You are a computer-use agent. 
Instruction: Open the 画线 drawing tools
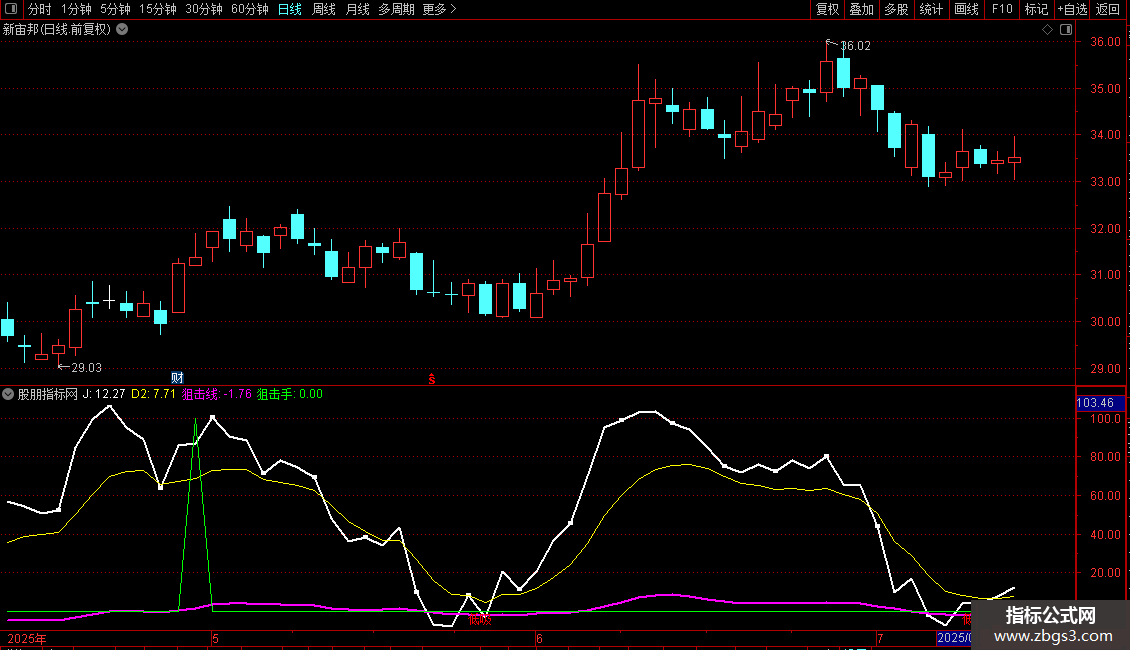(966, 9)
